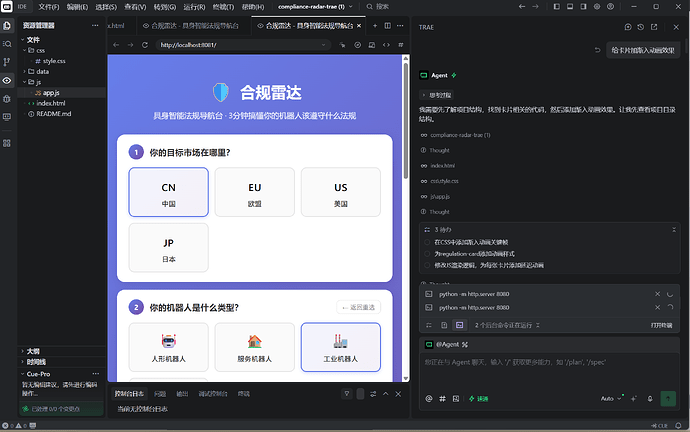Expand the data folder in the file tree
The width and height of the screenshot is (690, 432).
point(25,71)
